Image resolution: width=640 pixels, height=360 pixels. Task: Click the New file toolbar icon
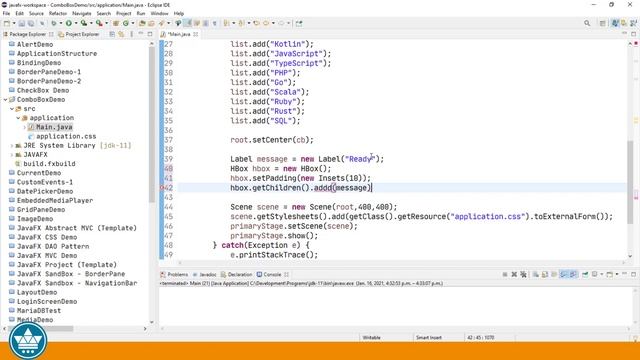[x=7, y=23]
